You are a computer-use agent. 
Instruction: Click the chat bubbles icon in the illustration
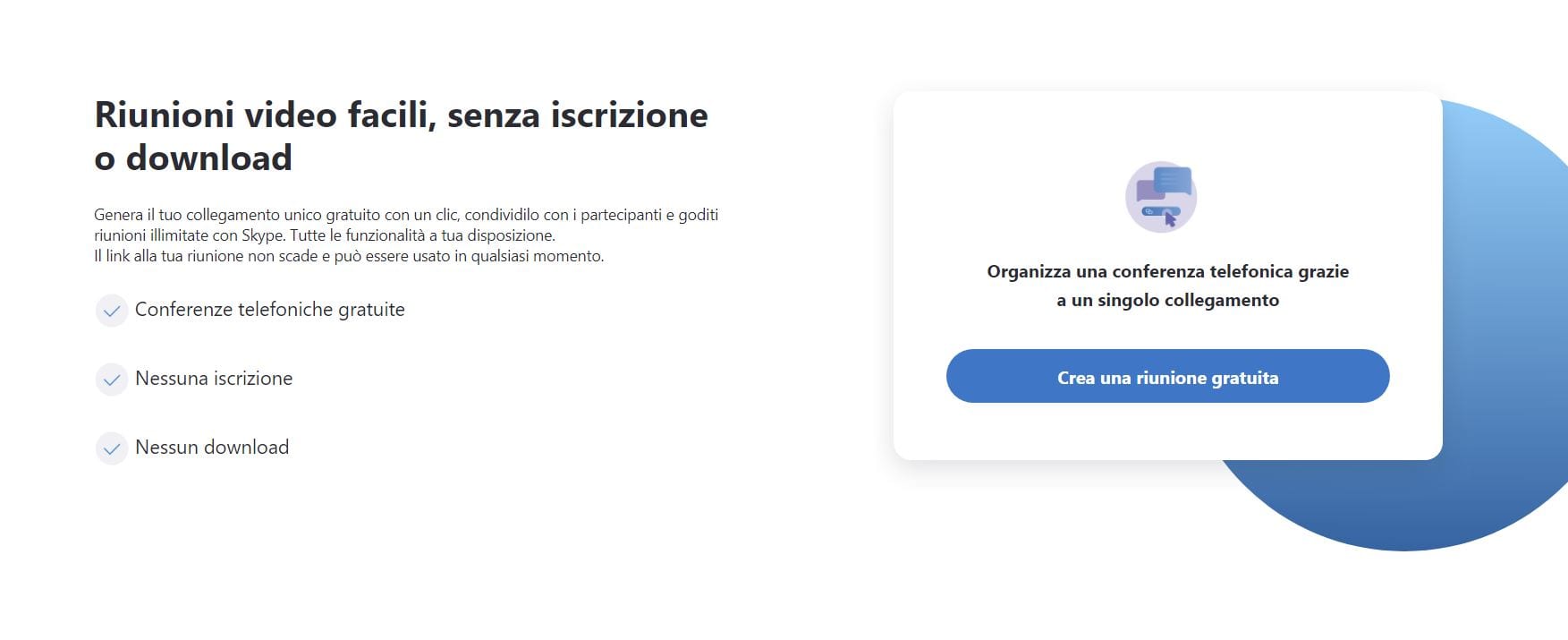point(1164,183)
